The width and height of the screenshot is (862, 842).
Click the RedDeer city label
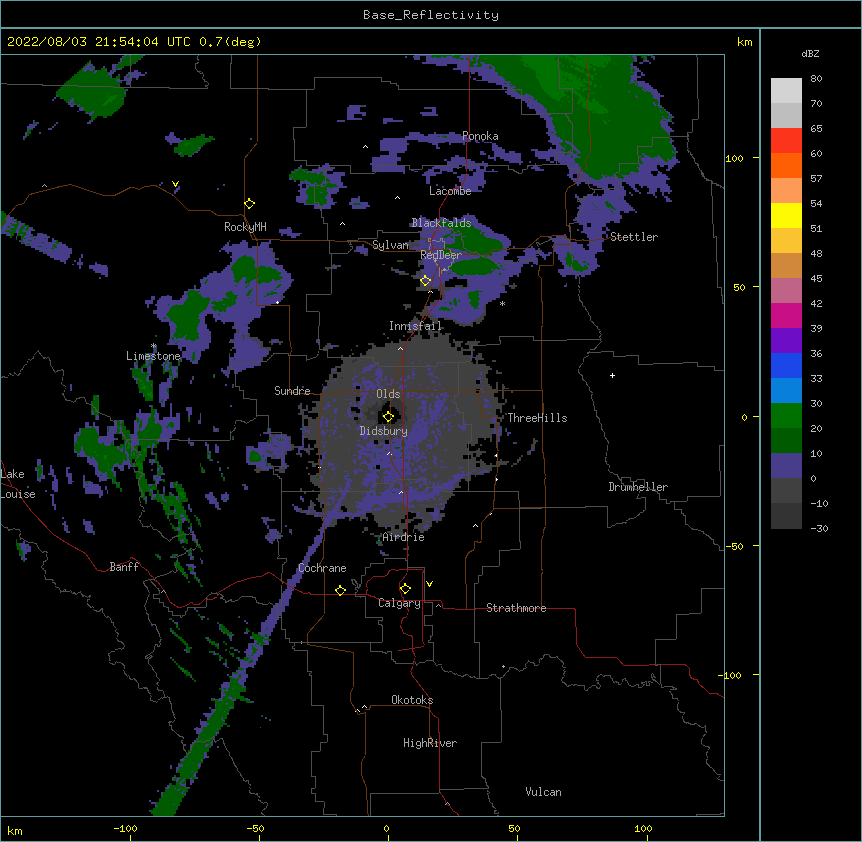pyautogui.click(x=440, y=255)
